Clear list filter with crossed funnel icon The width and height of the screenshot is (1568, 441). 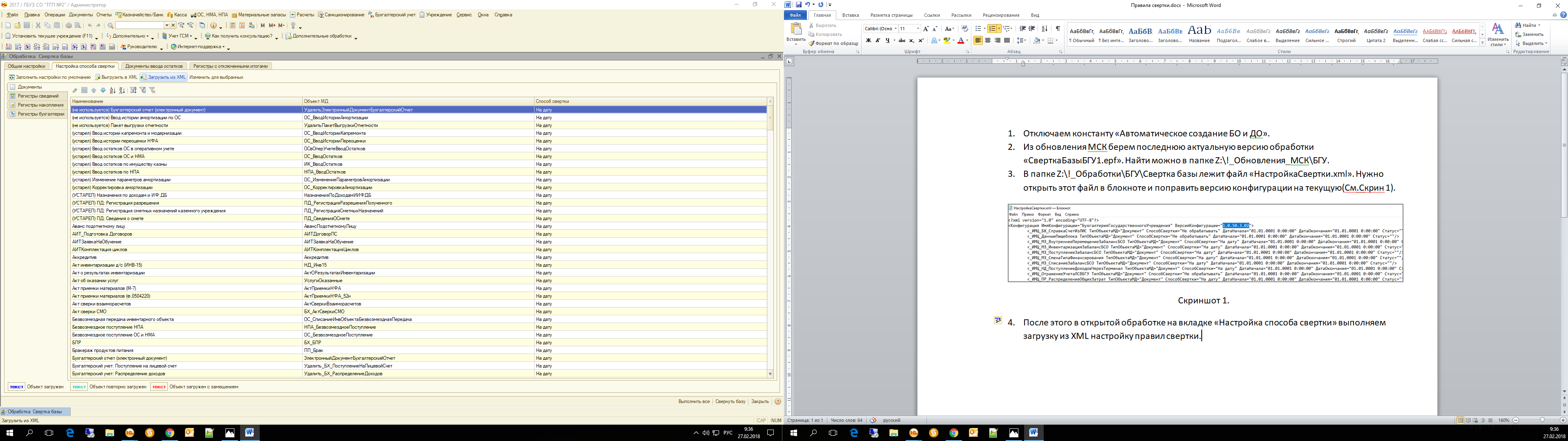[x=153, y=90]
